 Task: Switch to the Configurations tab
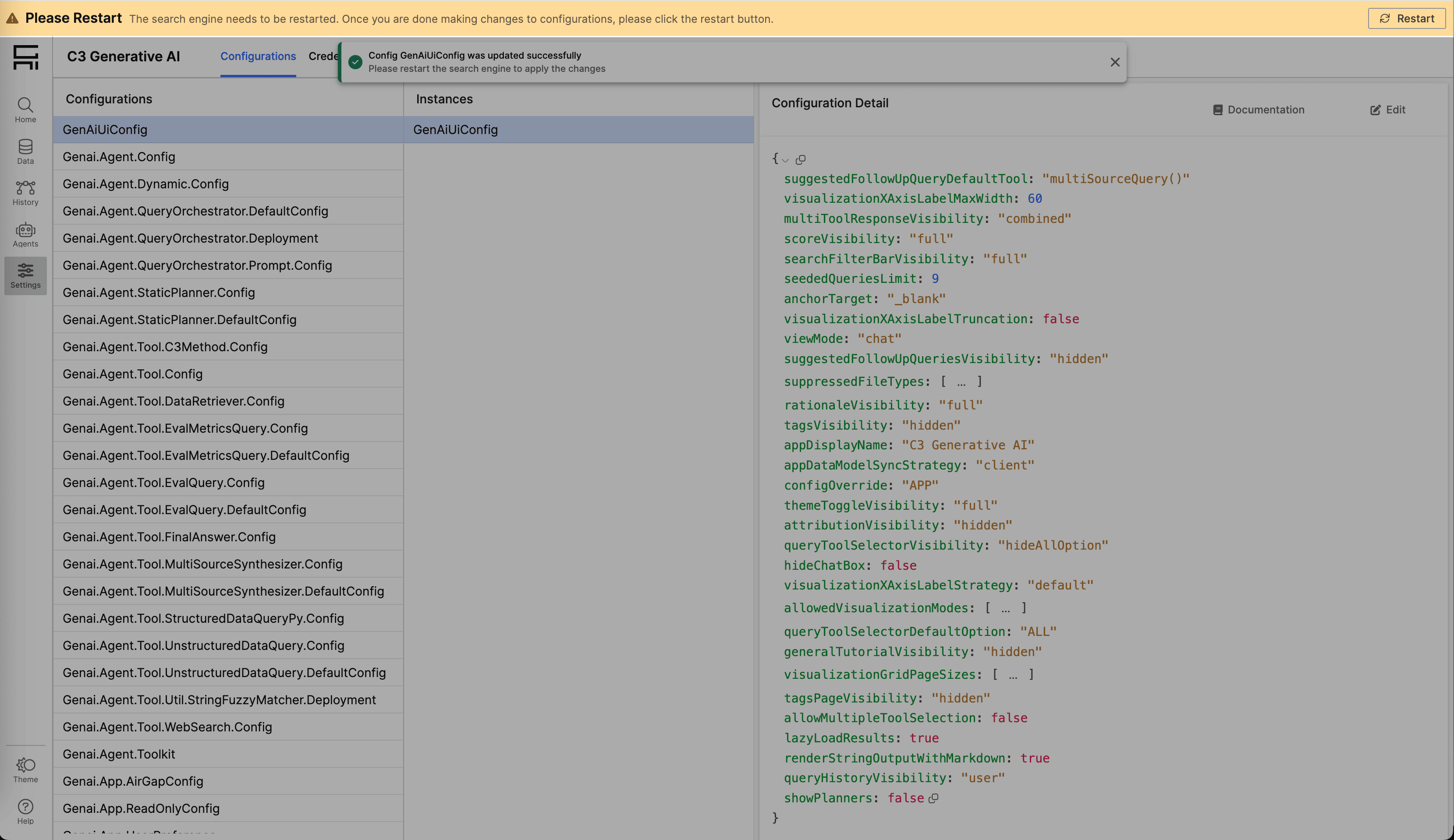(258, 56)
